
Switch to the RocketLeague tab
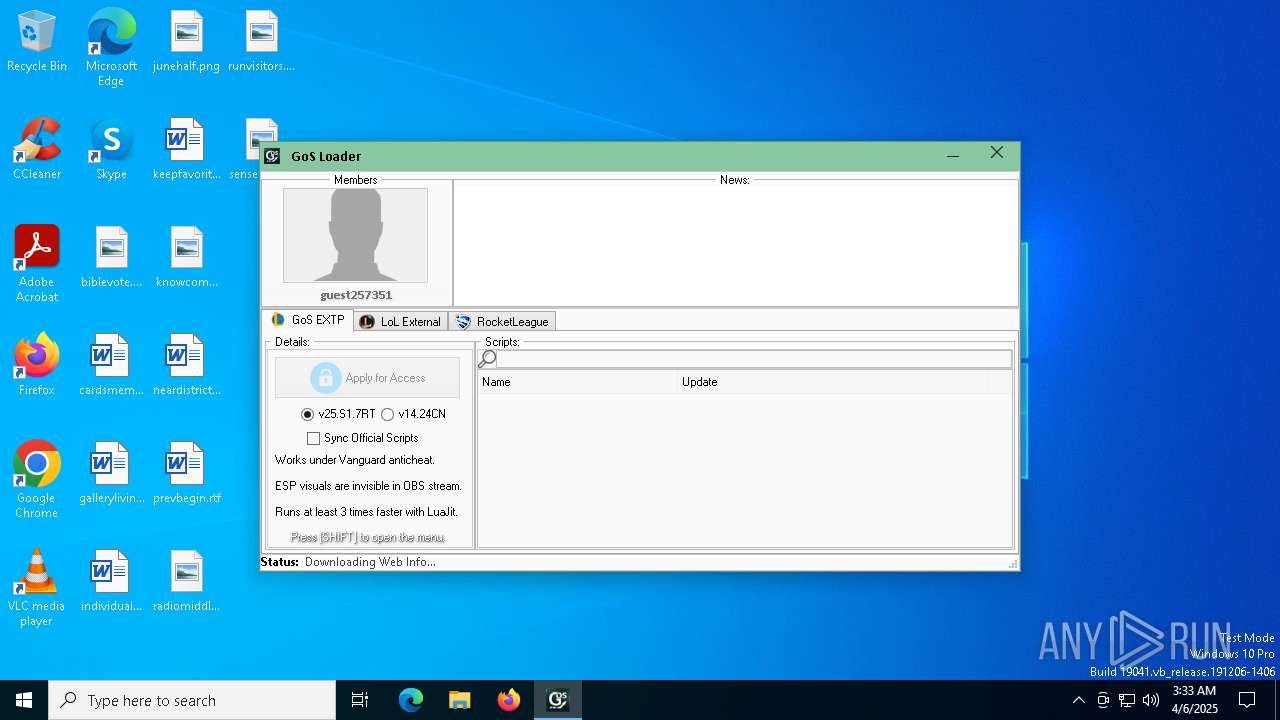(x=502, y=322)
